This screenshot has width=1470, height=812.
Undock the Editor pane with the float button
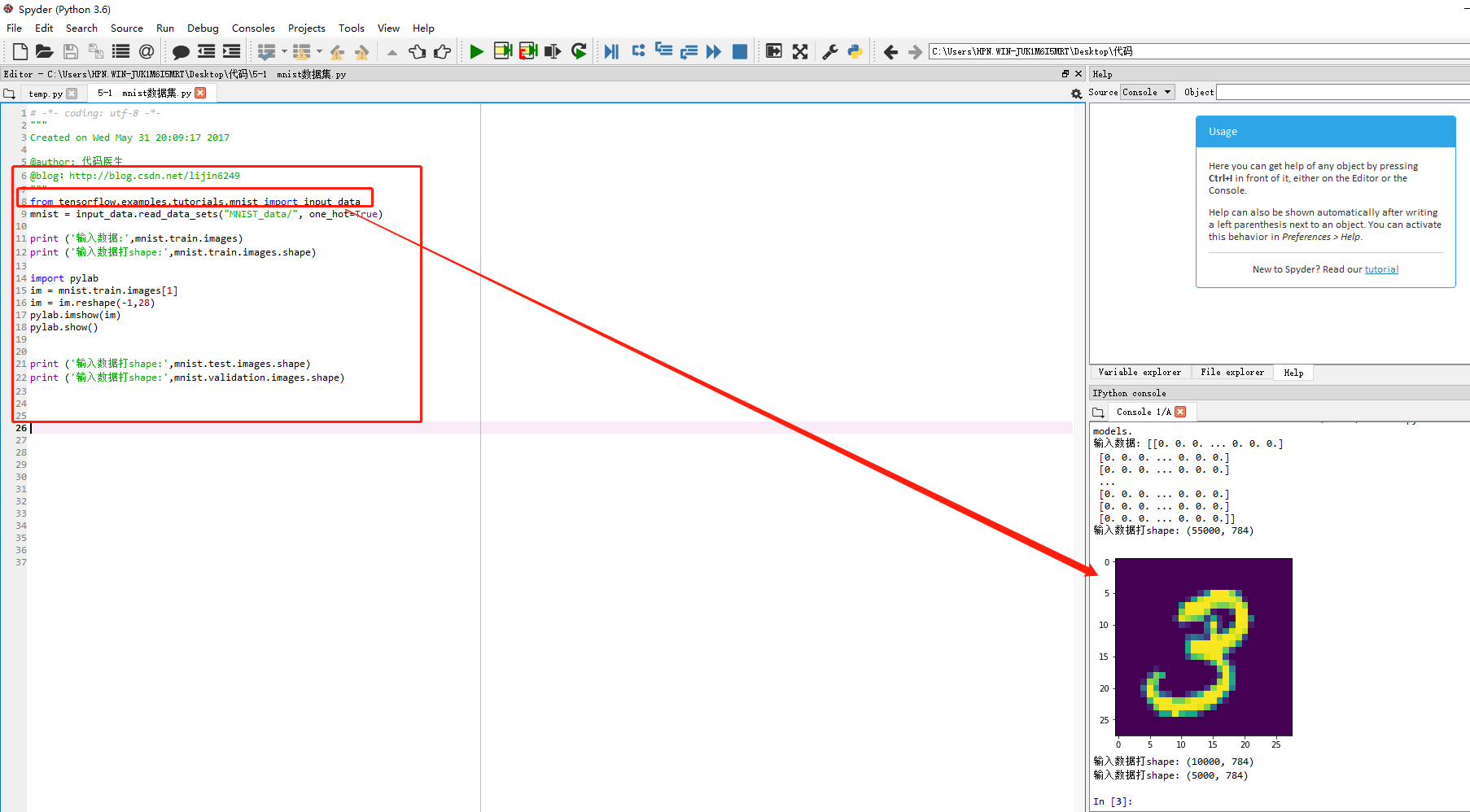[x=1065, y=73]
